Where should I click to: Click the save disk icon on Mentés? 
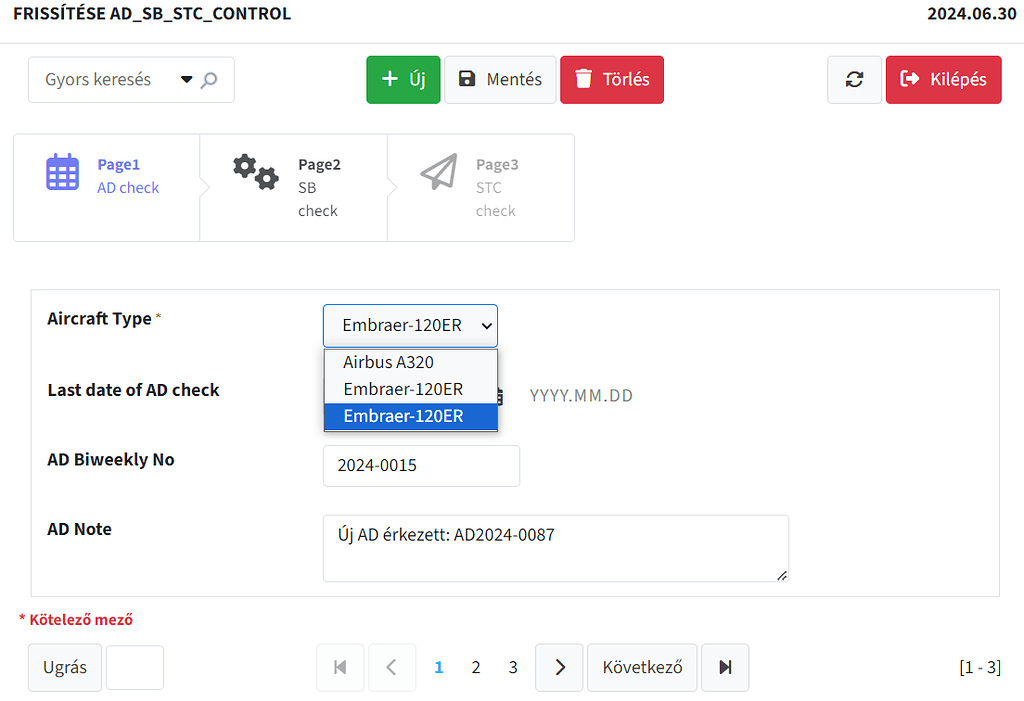[469, 79]
